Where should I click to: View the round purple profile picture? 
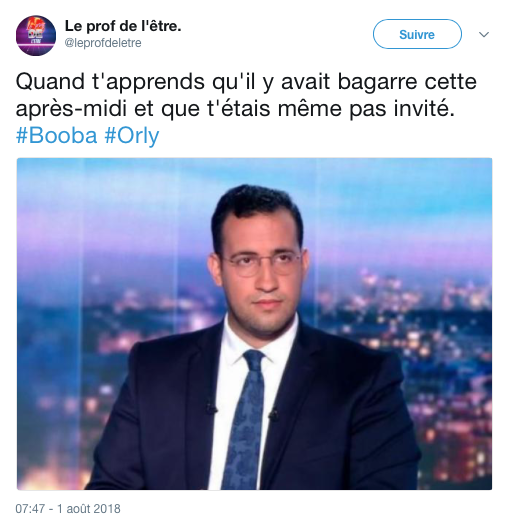(x=36, y=35)
